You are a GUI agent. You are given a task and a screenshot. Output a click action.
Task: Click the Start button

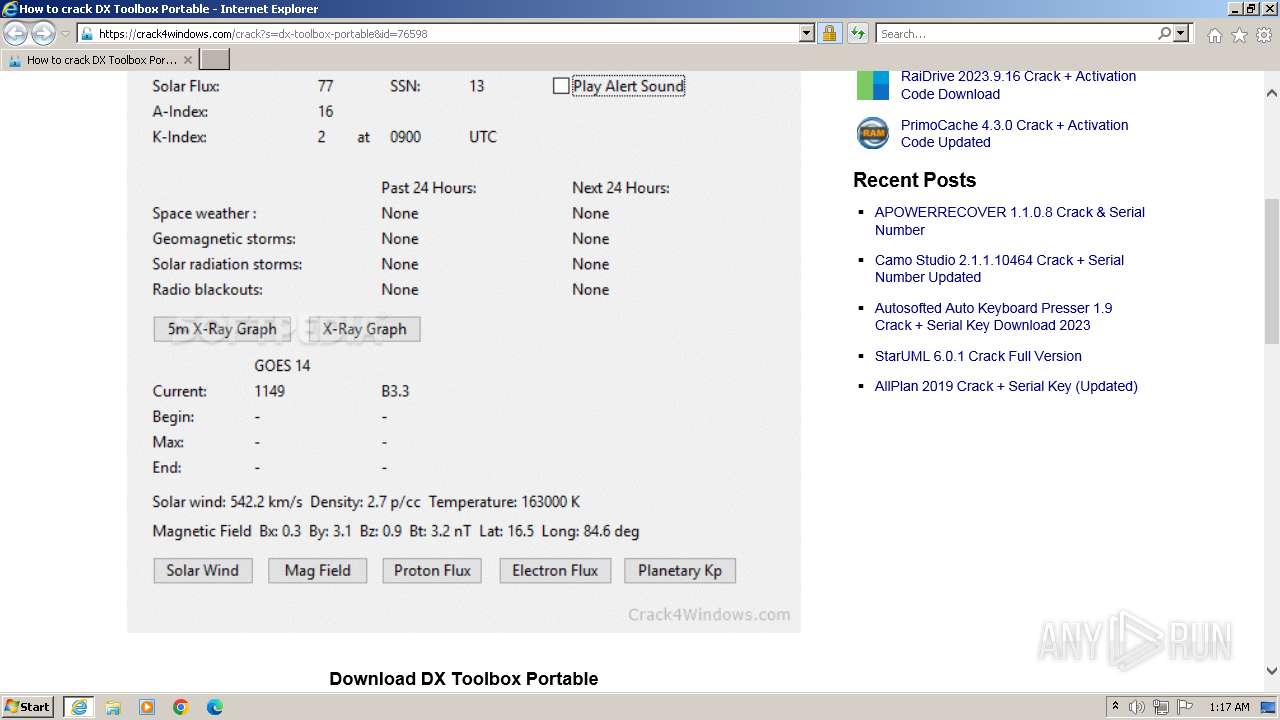point(28,707)
